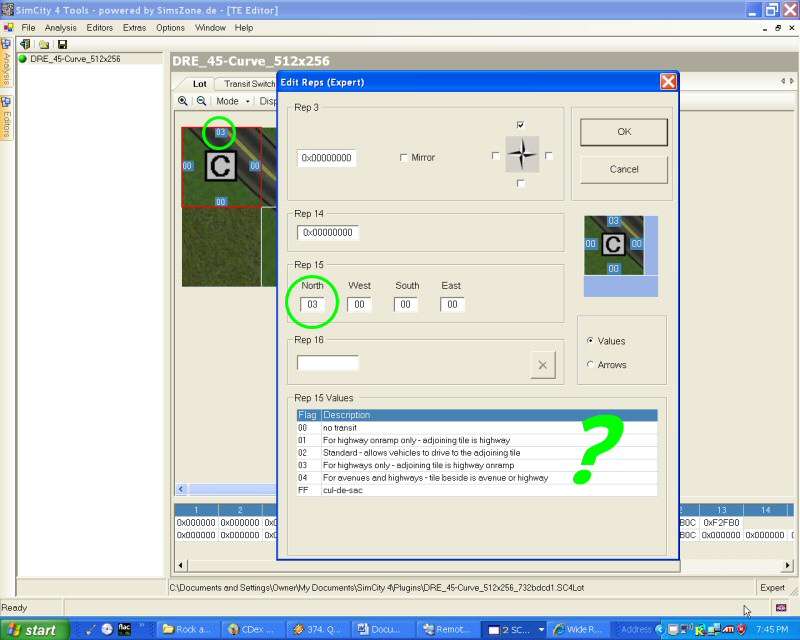Screen dimensions: 800x640
Task: Open the Rock a... folder taskbar item
Action: click(187, 630)
